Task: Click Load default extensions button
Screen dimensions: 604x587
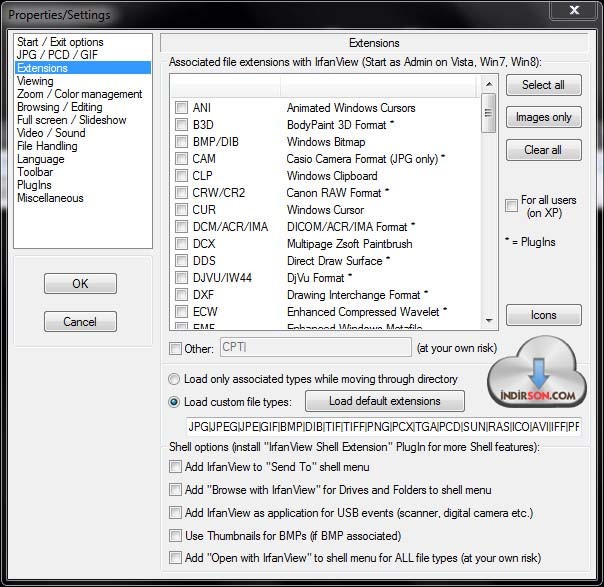Action: [384, 401]
